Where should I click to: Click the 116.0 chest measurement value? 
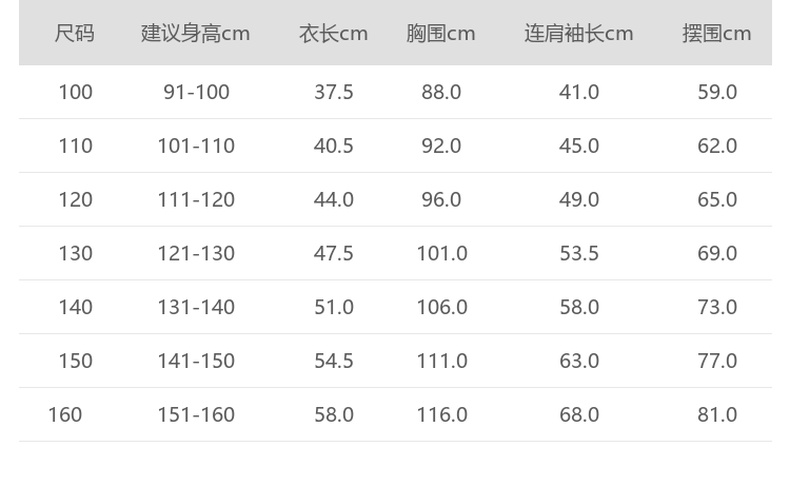coord(442,415)
